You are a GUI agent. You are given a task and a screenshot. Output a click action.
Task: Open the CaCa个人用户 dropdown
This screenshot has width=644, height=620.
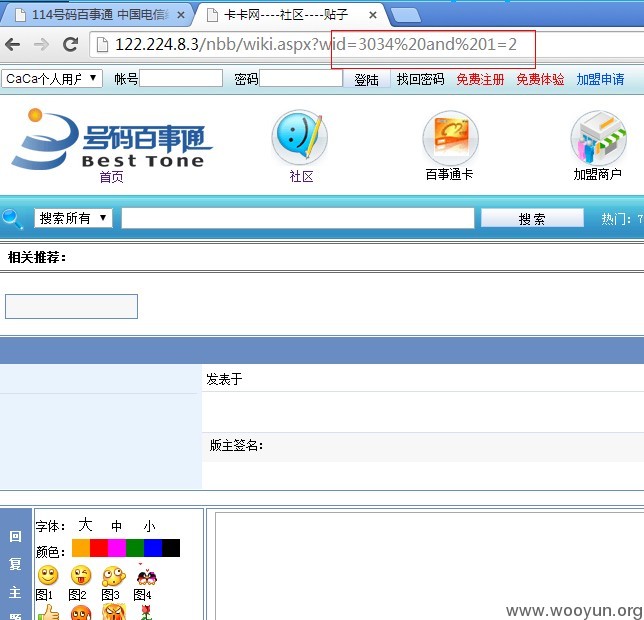[x=52, y=78]
